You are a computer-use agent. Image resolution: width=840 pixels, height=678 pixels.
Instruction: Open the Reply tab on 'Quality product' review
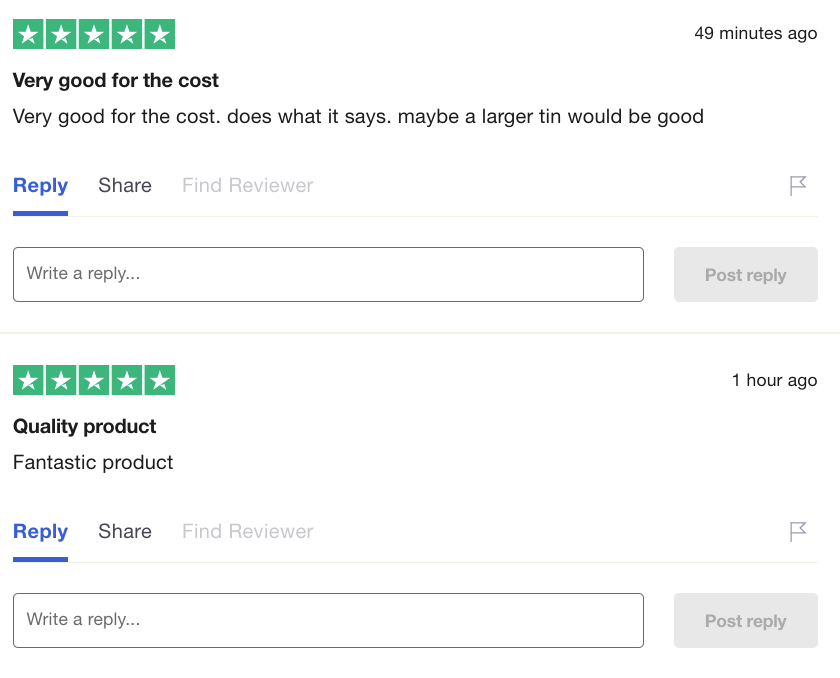point(40,532)
